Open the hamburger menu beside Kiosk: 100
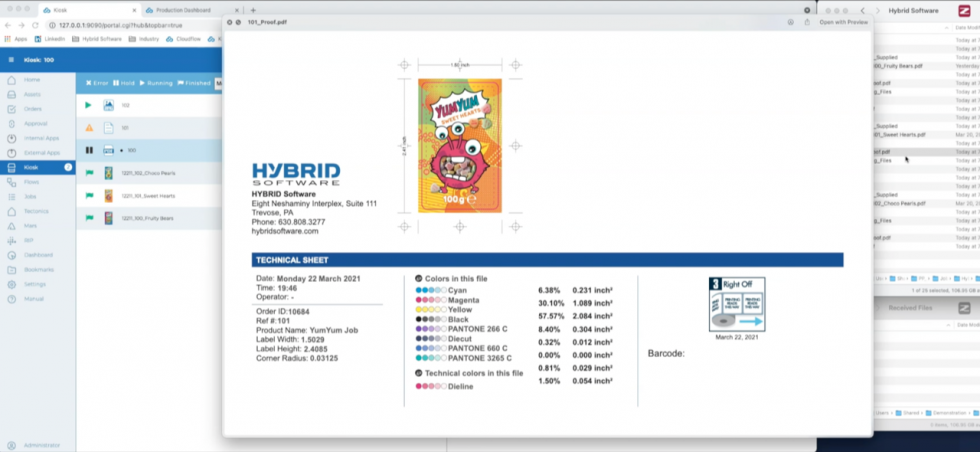Viewport: 980px width, 452px height. [11, 60]
